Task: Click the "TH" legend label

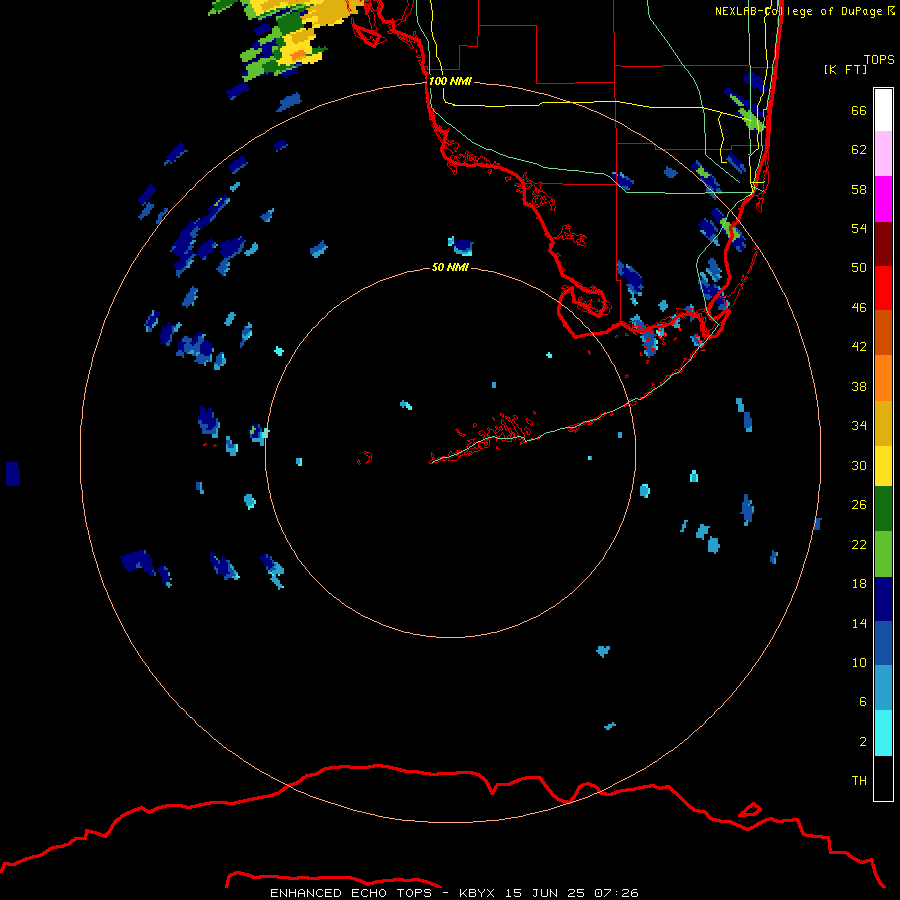Action: [859, 781]
